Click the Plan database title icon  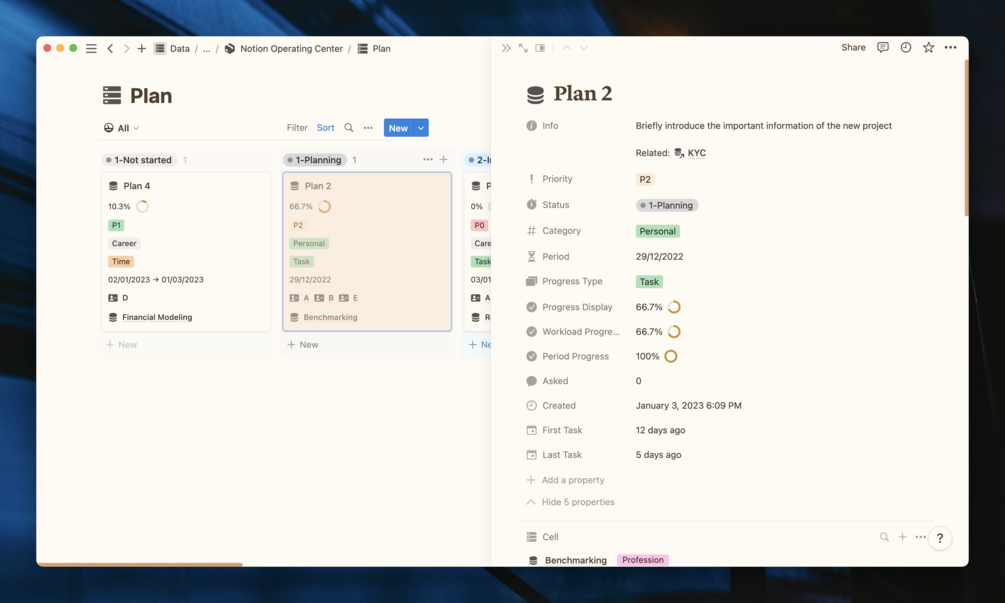tap(112, 95)
